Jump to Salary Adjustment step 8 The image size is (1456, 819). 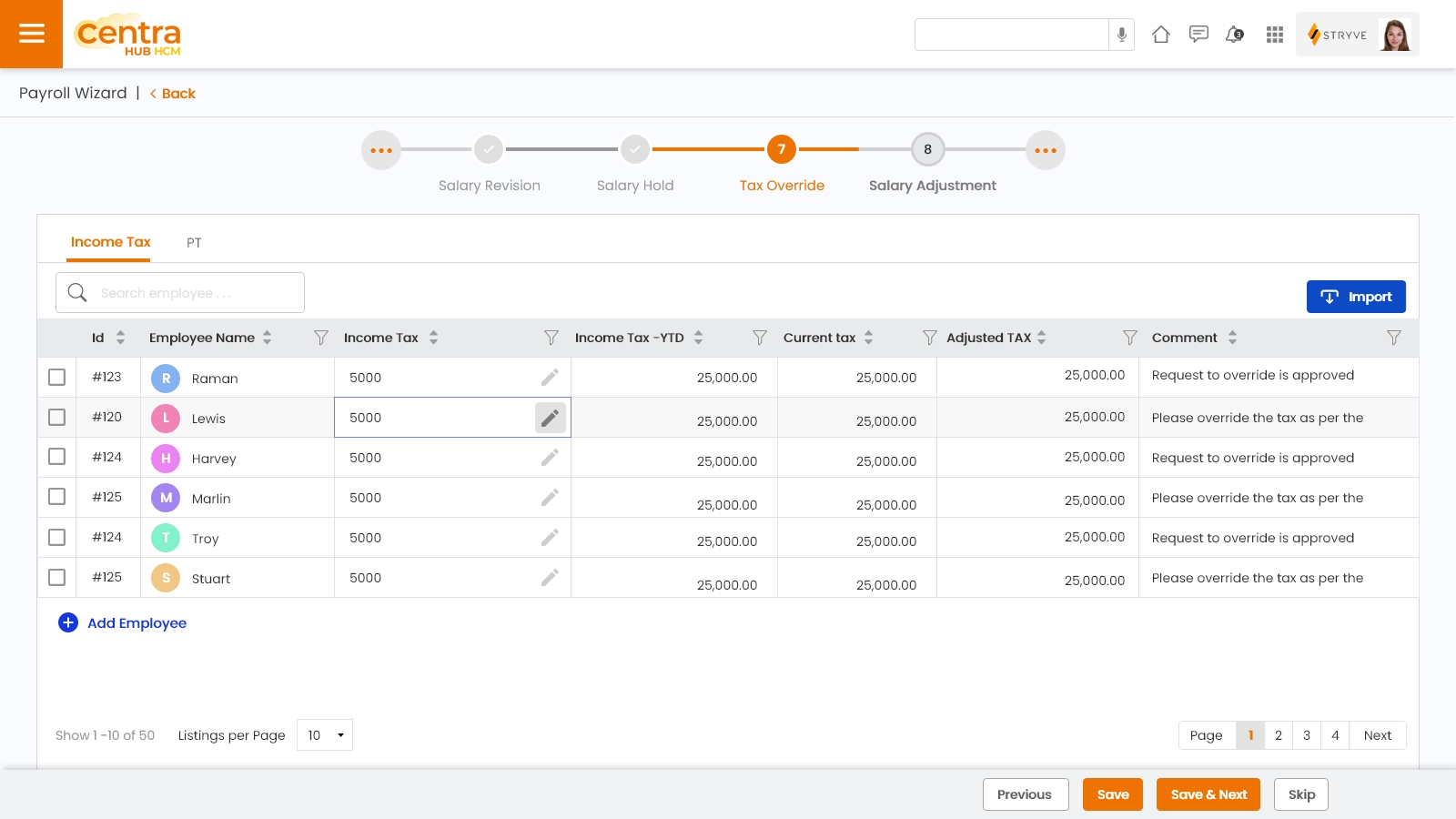click(927, 150)
